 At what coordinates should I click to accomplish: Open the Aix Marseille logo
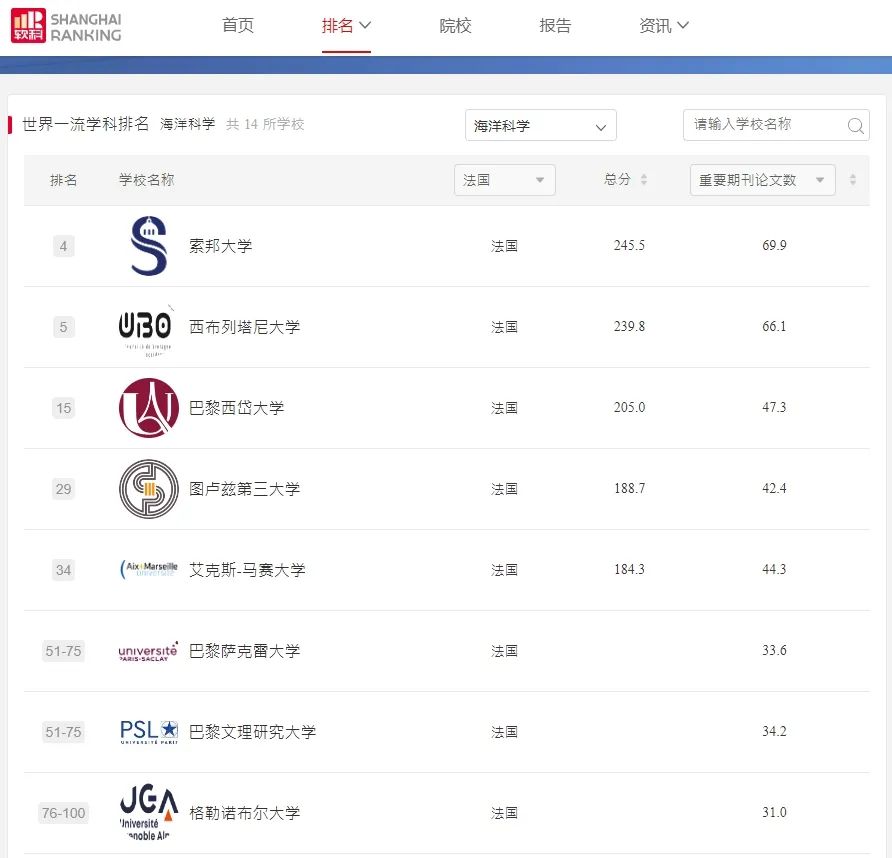coord(148,569)
